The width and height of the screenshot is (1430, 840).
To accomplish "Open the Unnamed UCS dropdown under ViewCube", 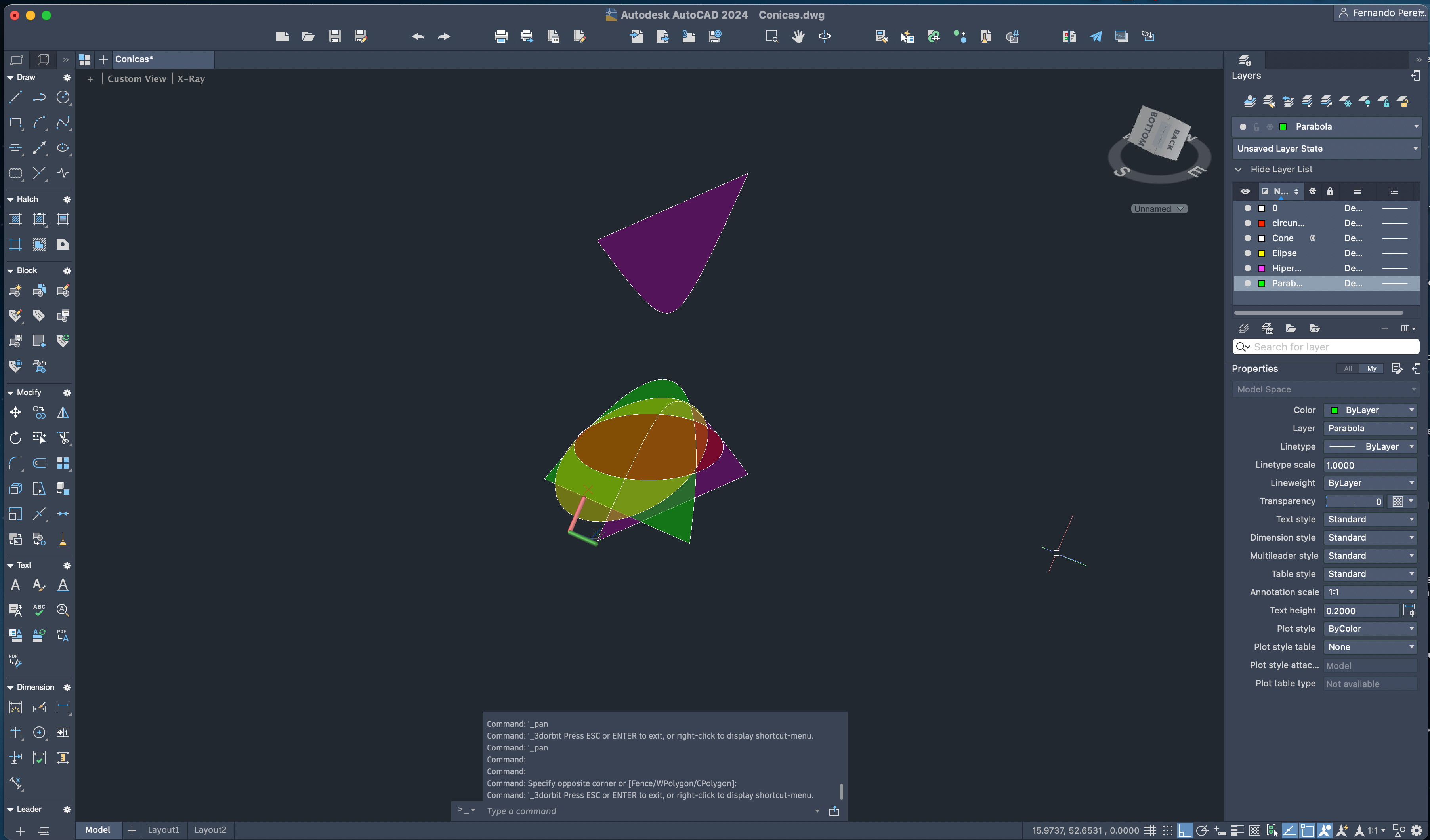I will [x=1159, y=209].
